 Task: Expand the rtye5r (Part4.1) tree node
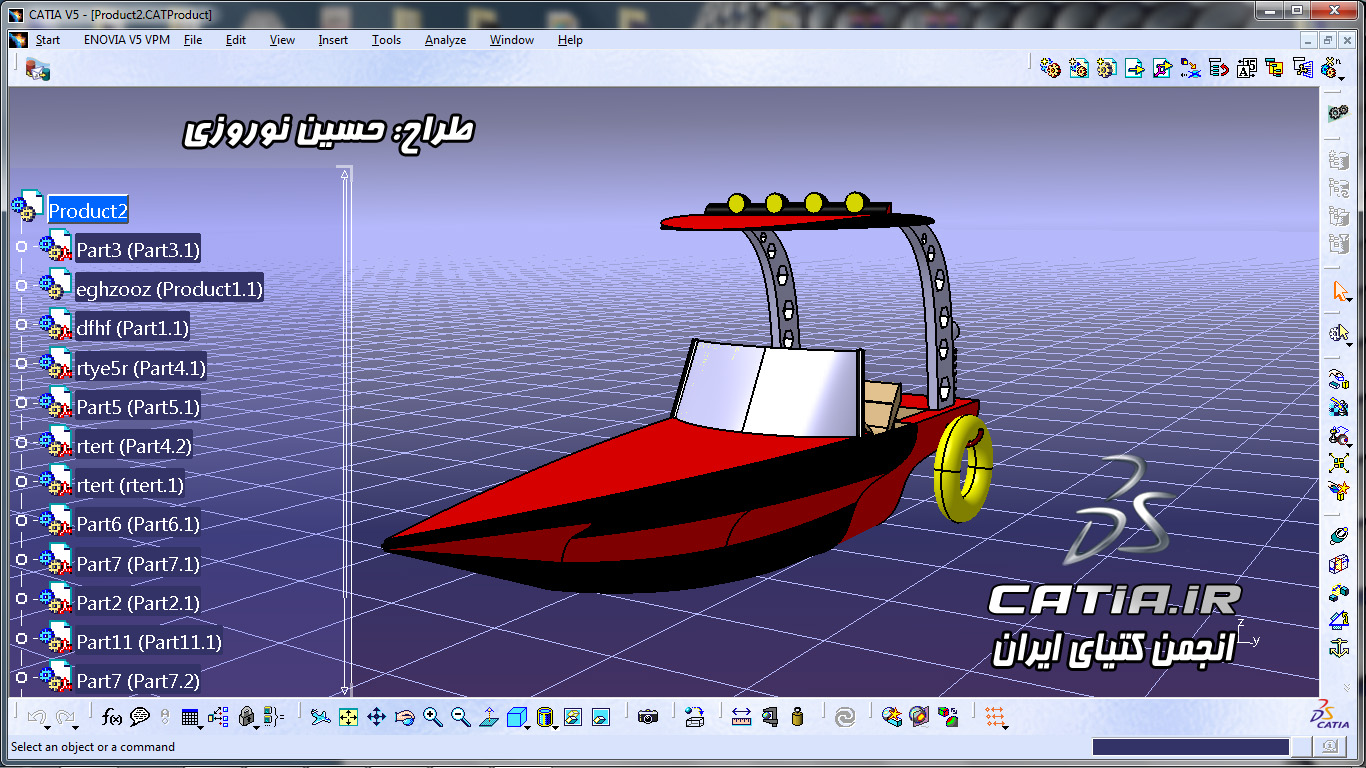click(x=21, y=364)
